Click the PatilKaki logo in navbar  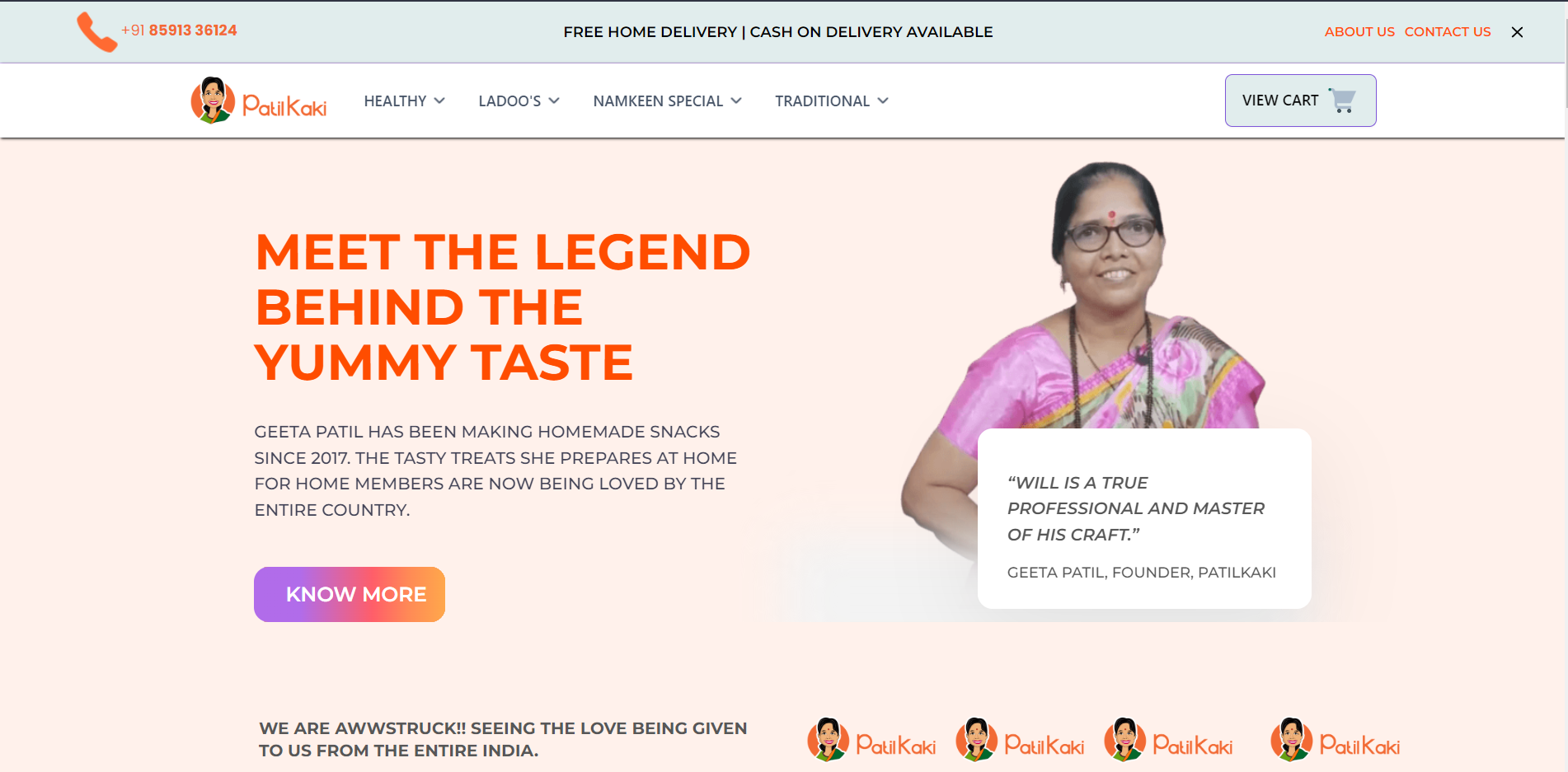pos(259,101)
